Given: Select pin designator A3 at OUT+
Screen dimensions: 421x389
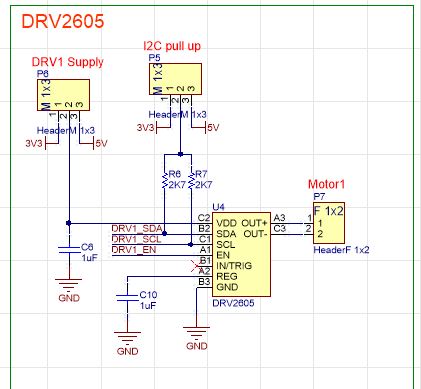Looking at the screenshot, I should tap(279, 218).
